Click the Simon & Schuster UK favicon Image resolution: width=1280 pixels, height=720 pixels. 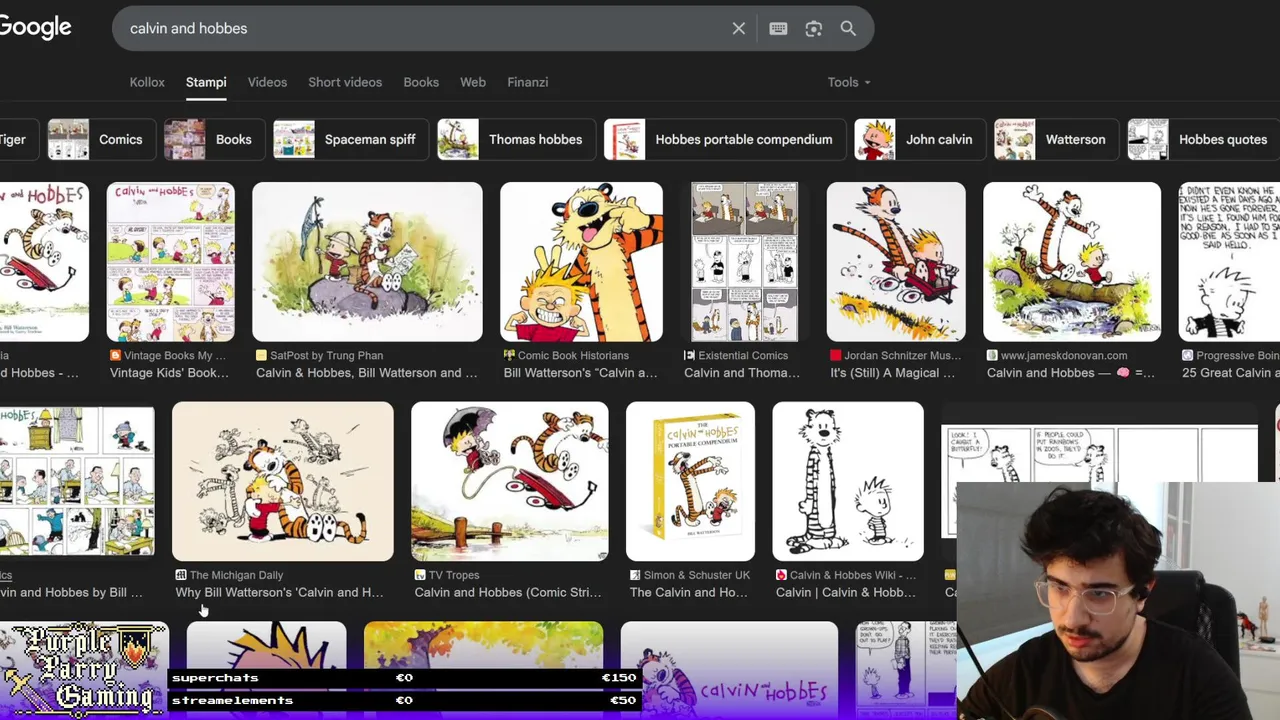coord(635,575)
